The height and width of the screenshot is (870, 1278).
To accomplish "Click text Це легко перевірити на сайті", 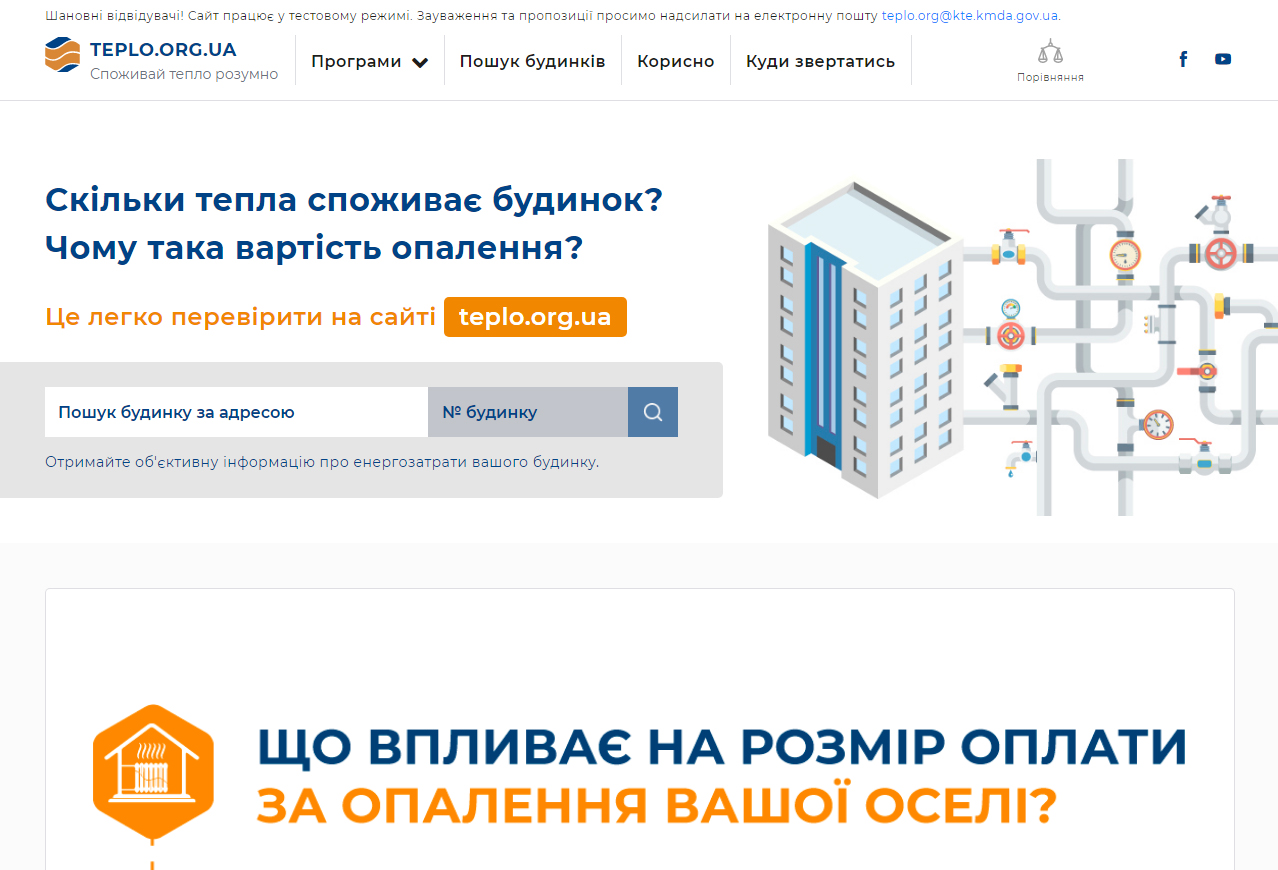I will 240,317.
